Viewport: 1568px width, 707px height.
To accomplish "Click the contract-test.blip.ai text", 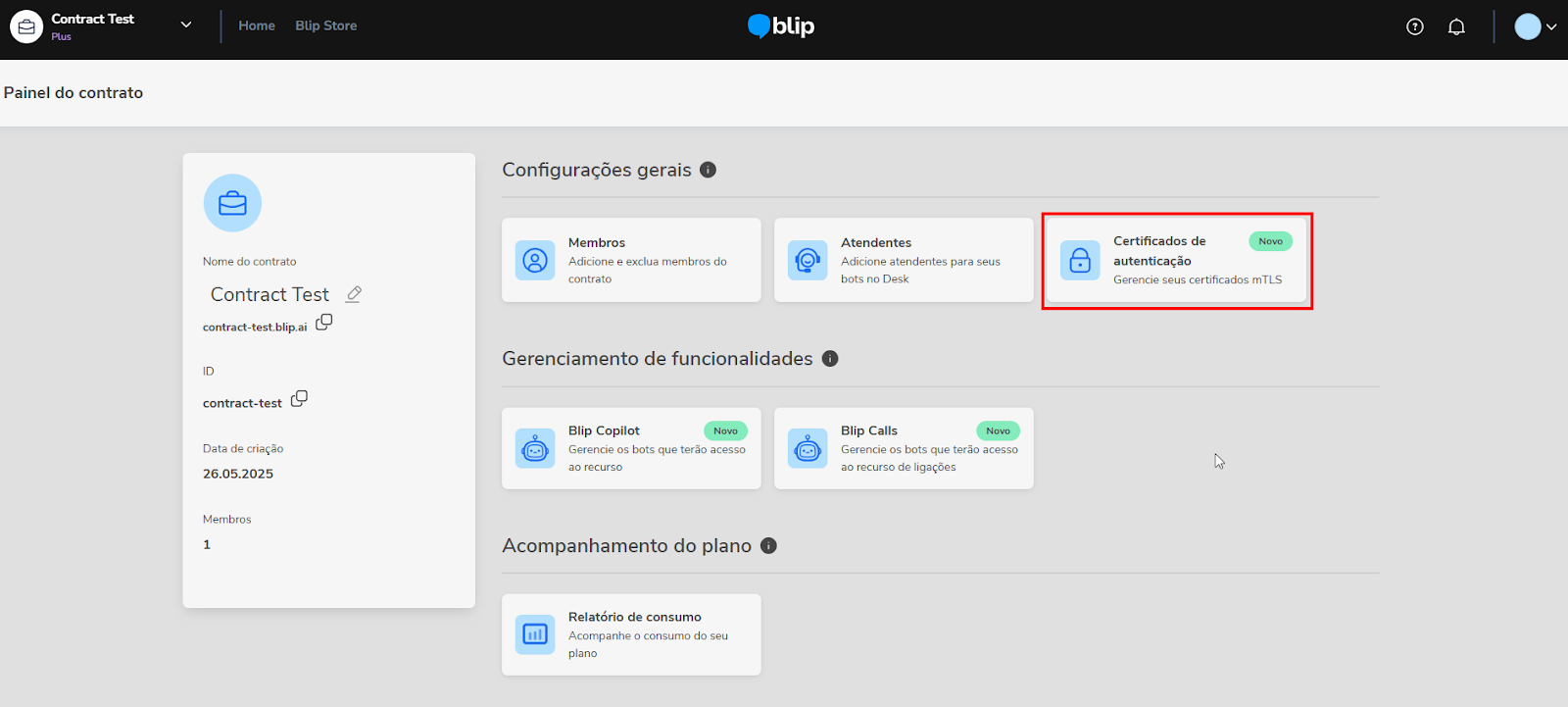I will 255,327.
